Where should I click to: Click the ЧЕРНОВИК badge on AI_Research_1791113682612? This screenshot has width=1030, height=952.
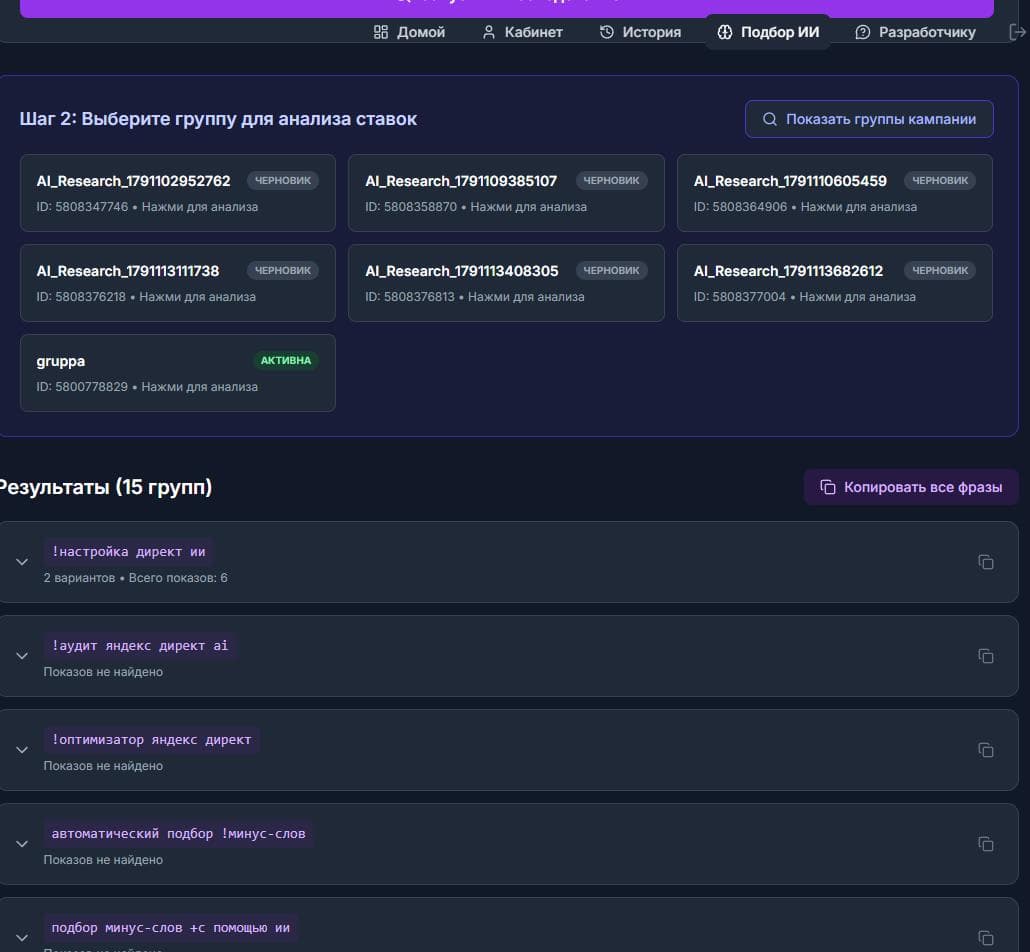940,270
